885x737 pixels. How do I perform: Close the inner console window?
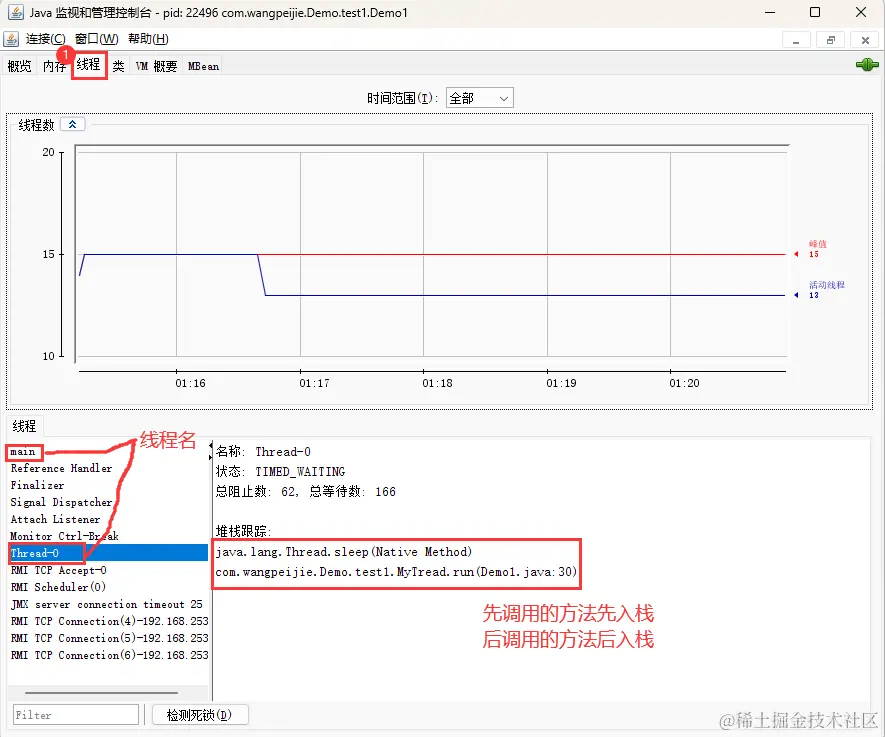pos(865,40)
